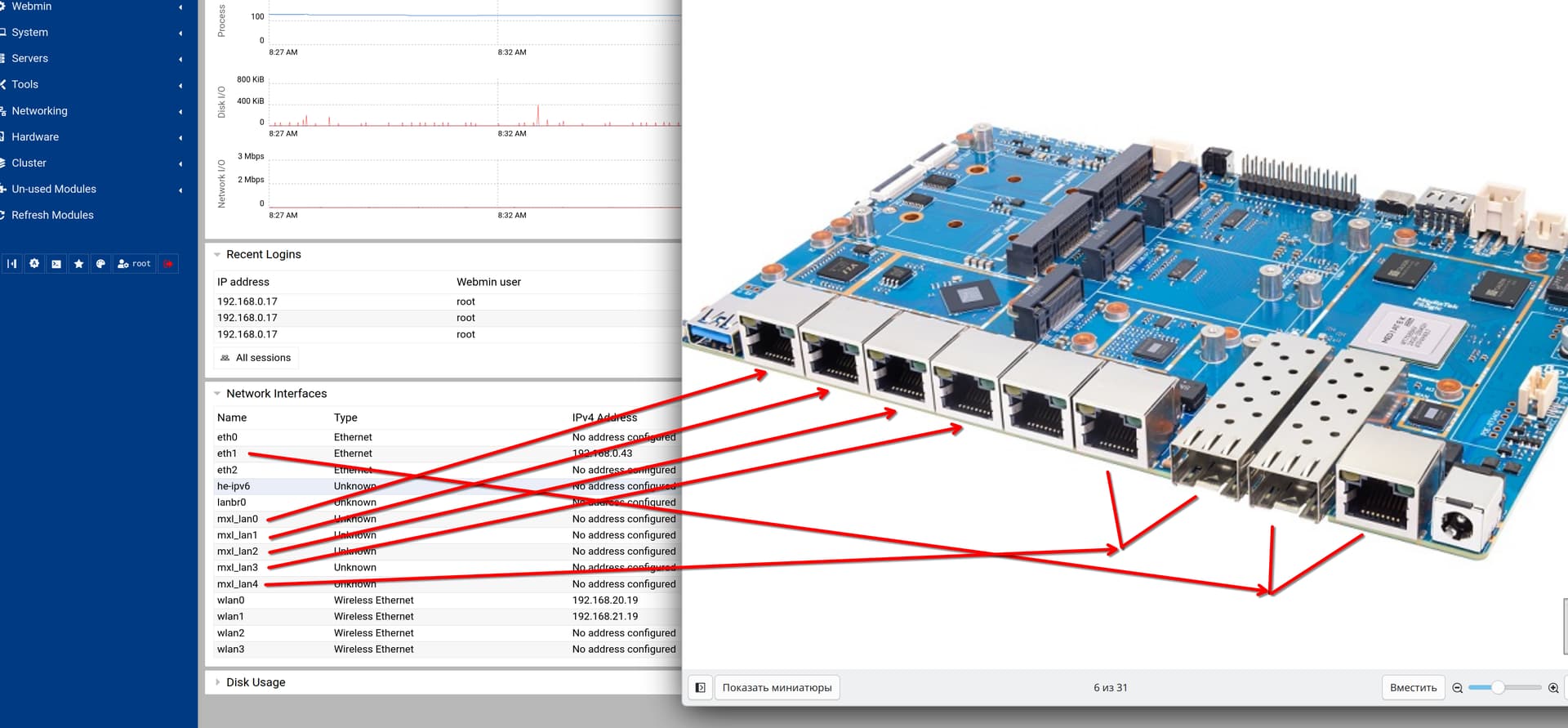Open the Servers menu category
The height and width of the screenshot is (728, 1568).
(x=29, y=59)
